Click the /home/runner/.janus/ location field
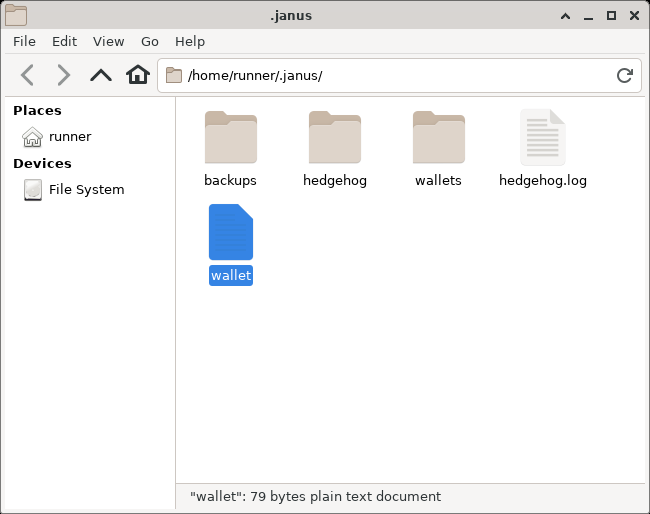650x514 pixels. tap(399, 75)
